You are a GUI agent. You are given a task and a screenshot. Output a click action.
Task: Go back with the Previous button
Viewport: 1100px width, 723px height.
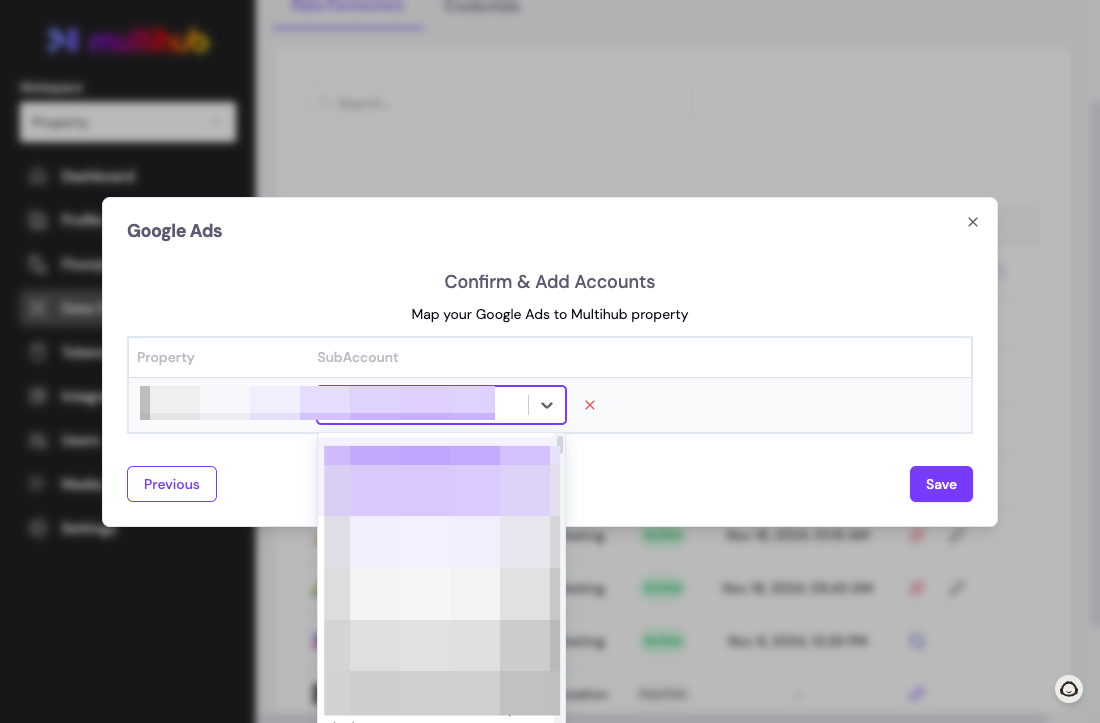172,484
